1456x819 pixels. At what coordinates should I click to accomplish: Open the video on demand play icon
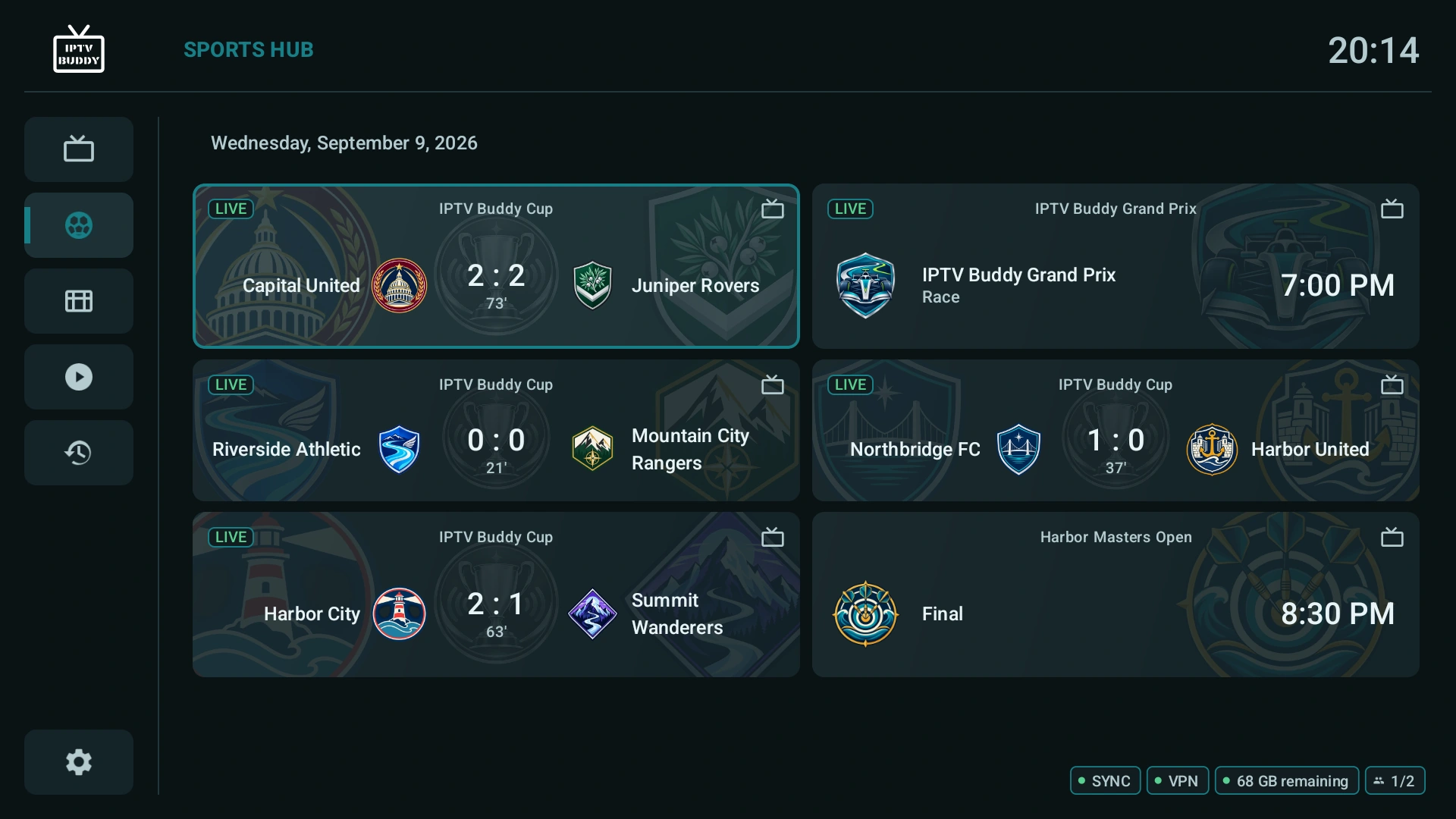[x=79, y=377]
